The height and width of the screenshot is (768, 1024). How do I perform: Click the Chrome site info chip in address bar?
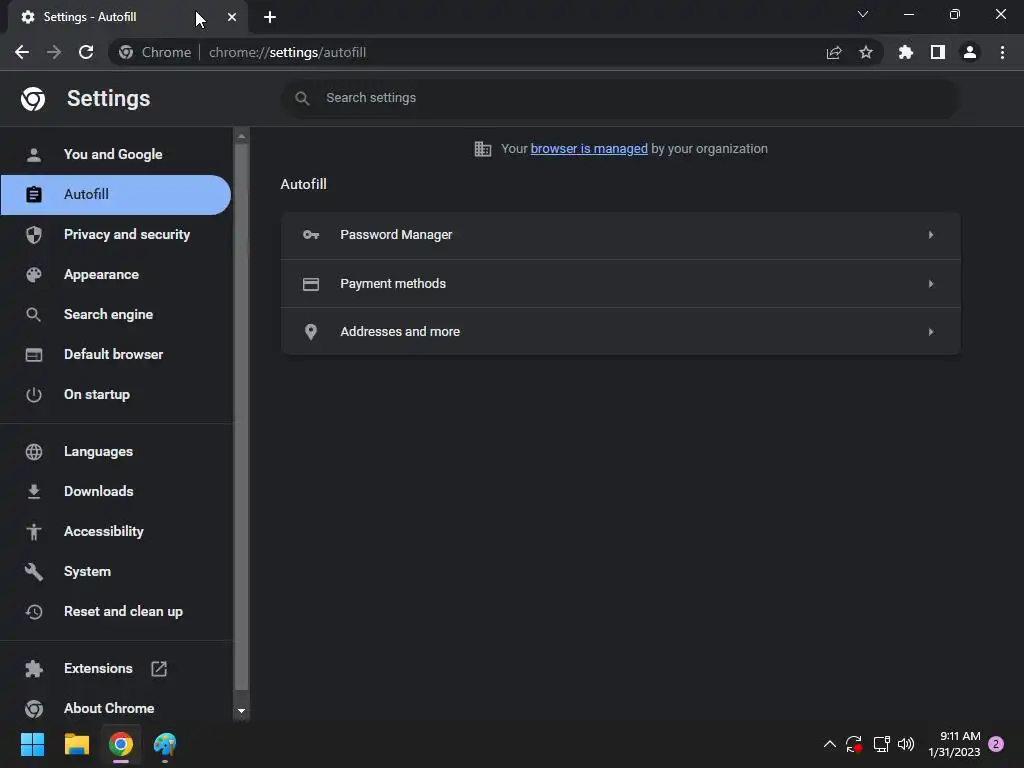[x=155, y=52]
